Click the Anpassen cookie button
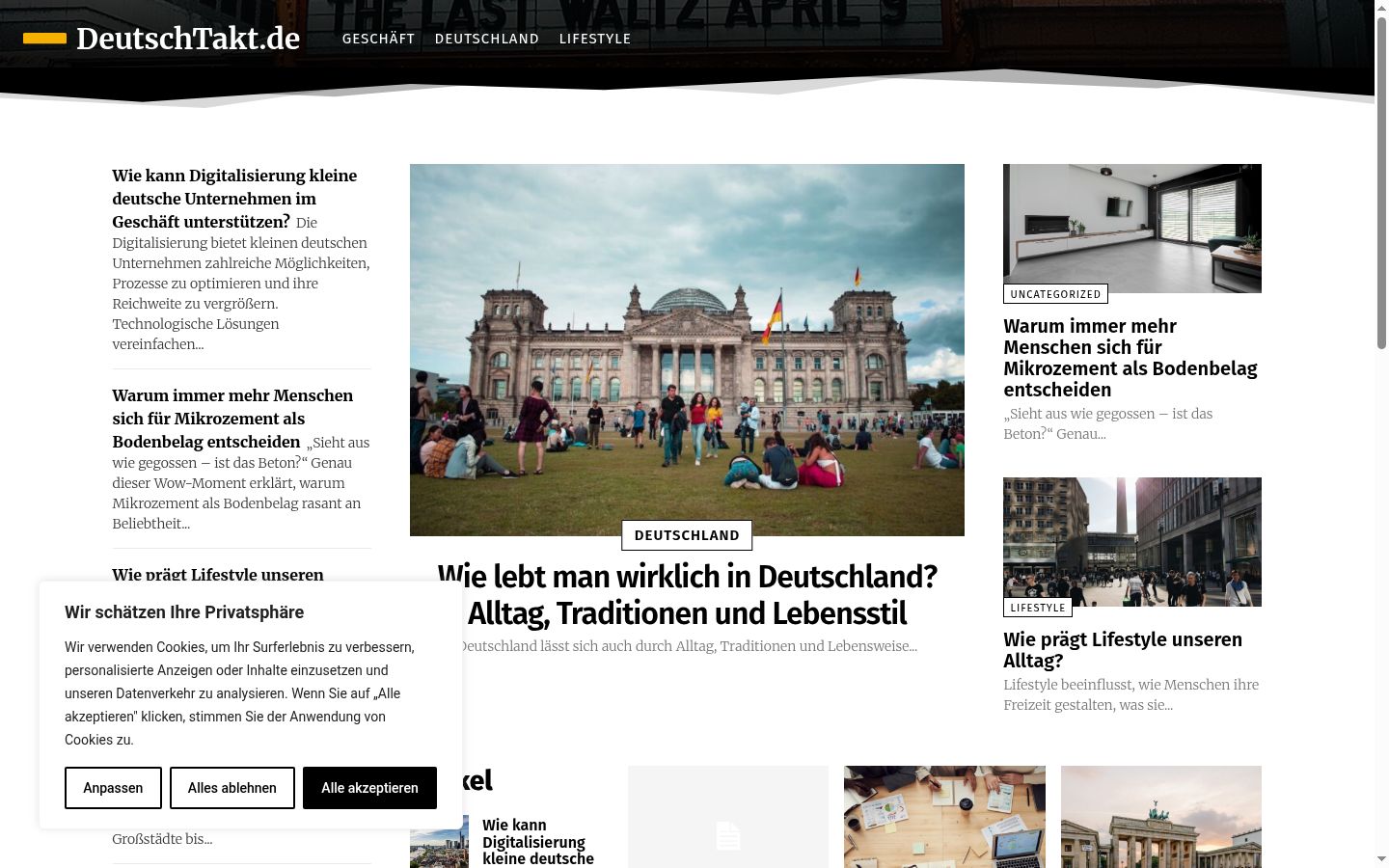 [113, 788]
